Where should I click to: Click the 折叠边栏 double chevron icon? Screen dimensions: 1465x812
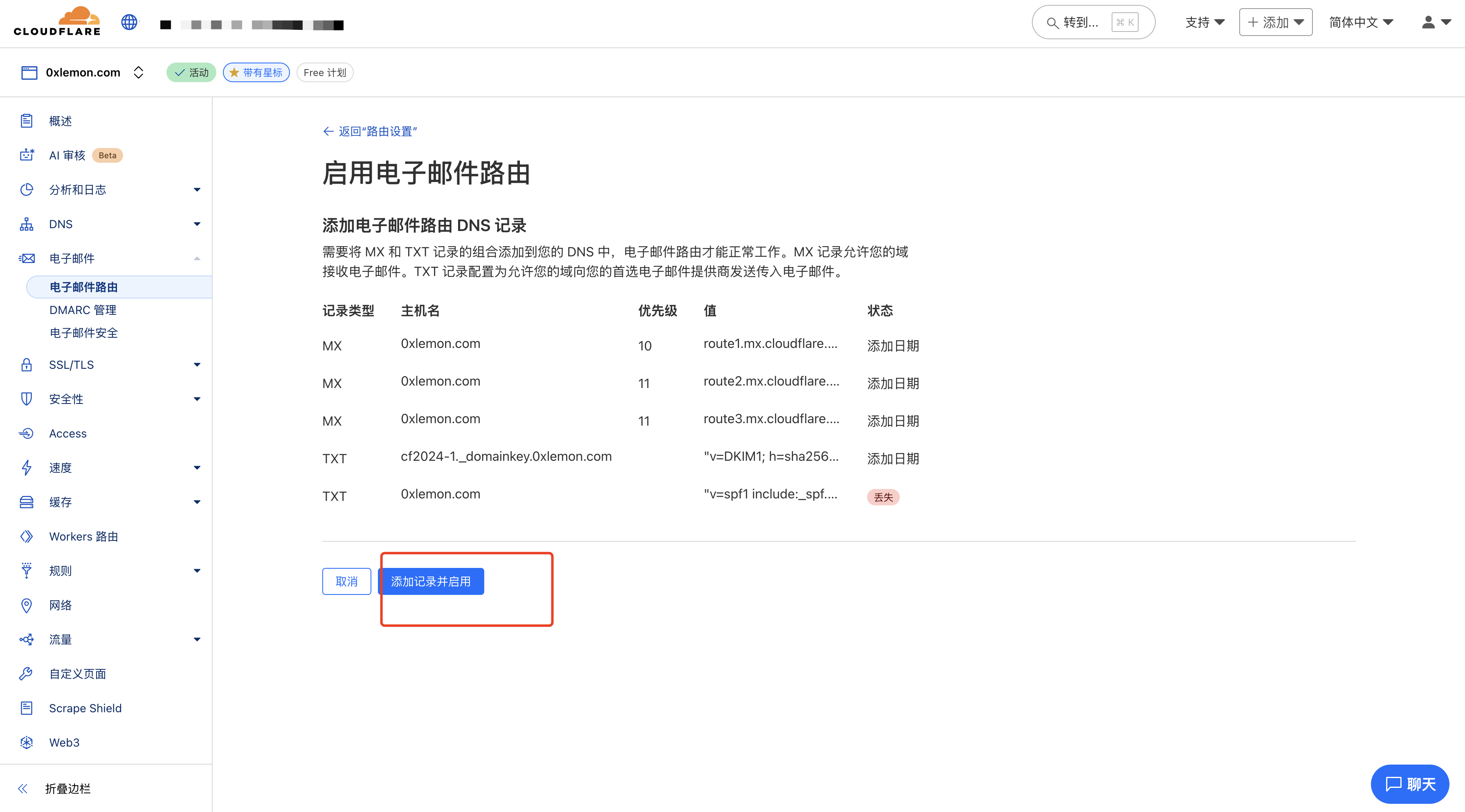(23, 788)
